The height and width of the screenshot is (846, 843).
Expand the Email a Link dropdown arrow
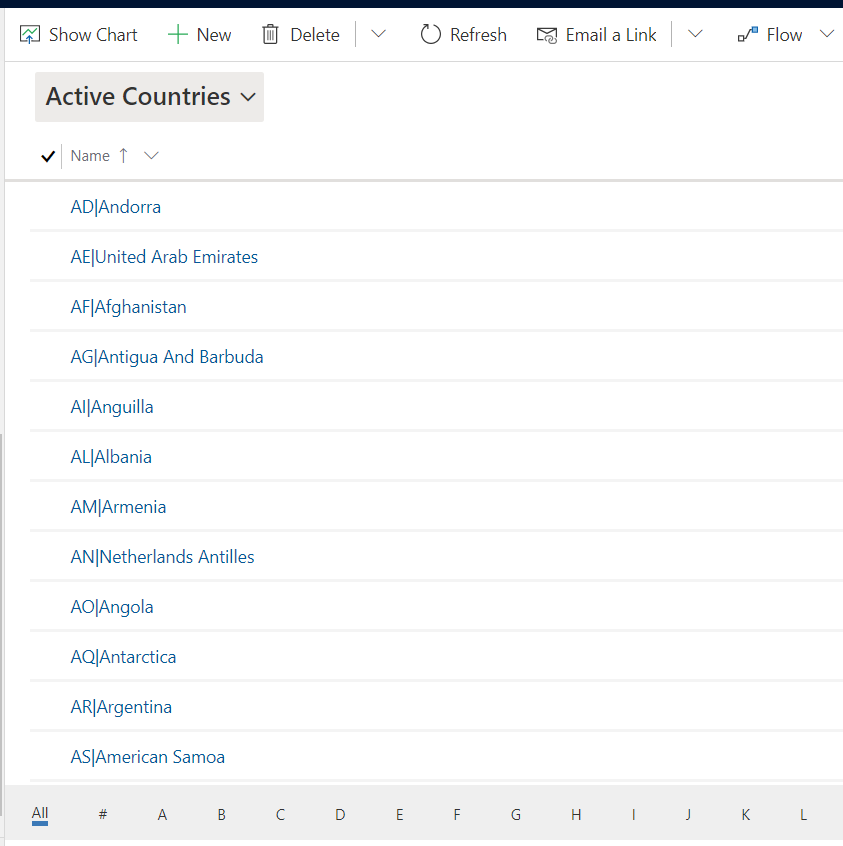tap(695, 35)
